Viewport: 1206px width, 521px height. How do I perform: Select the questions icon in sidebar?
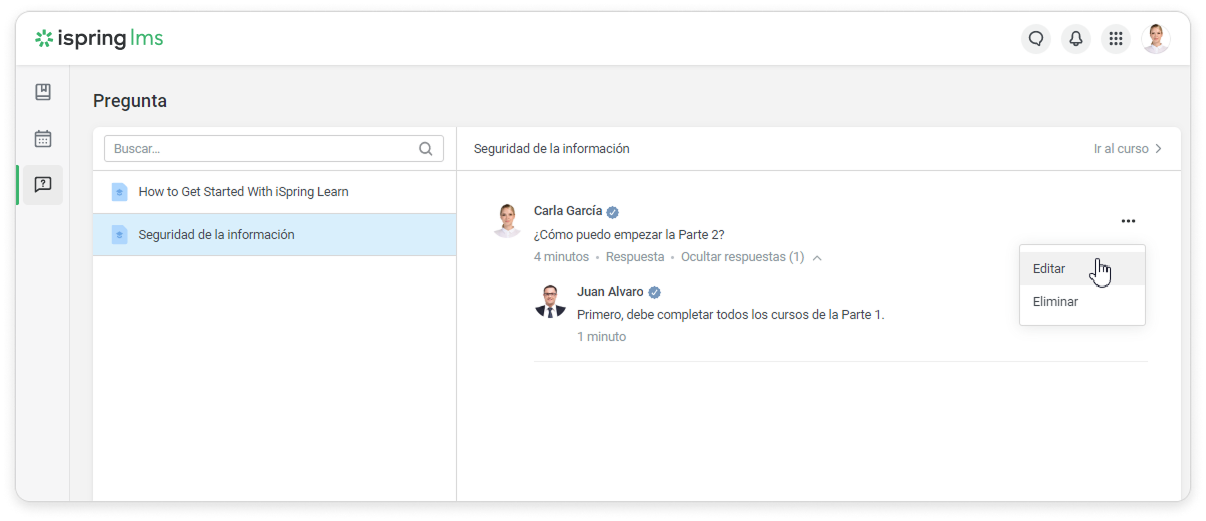(43, 185)
